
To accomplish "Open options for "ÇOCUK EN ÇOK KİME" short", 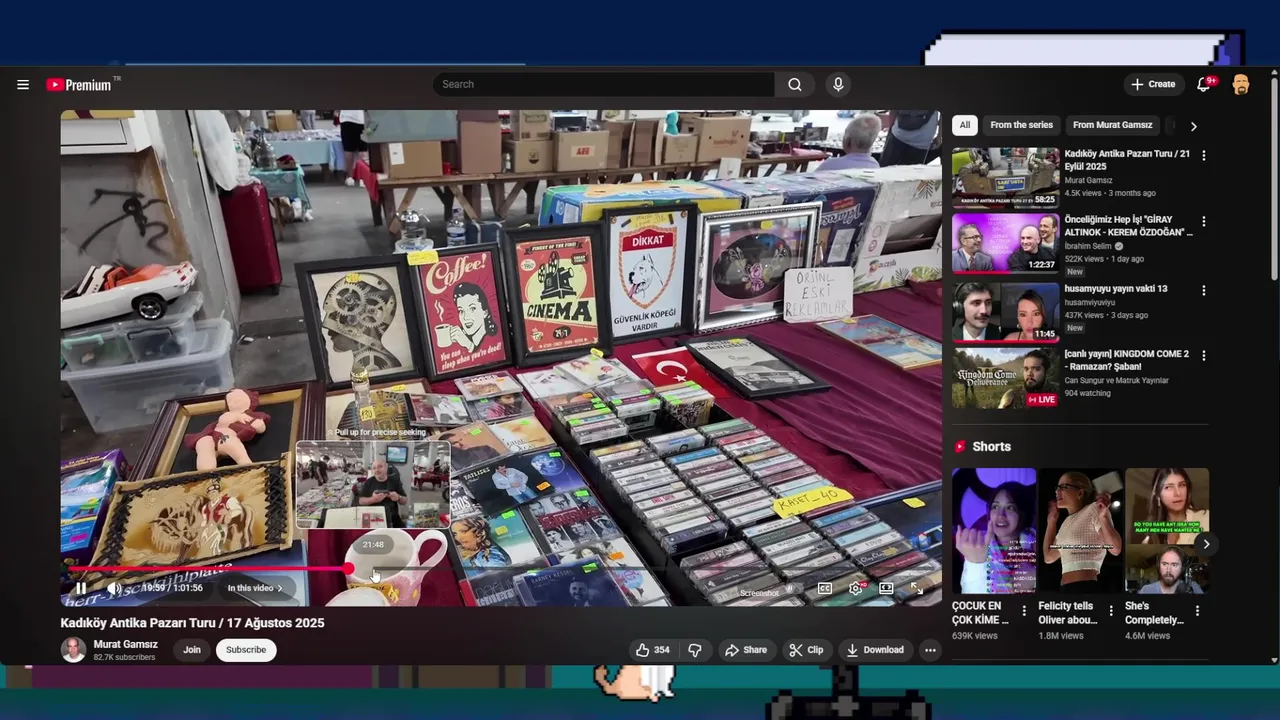I will coord(1023,611).
